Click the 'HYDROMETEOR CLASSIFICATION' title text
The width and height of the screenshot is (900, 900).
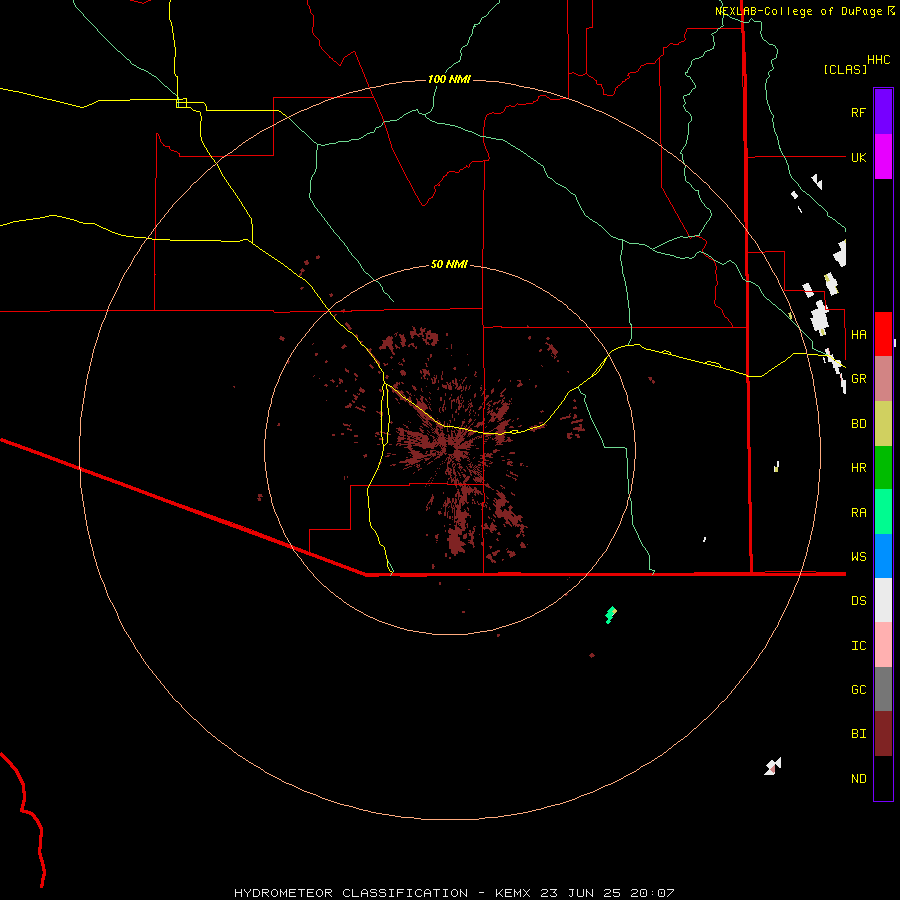(351, 893)
